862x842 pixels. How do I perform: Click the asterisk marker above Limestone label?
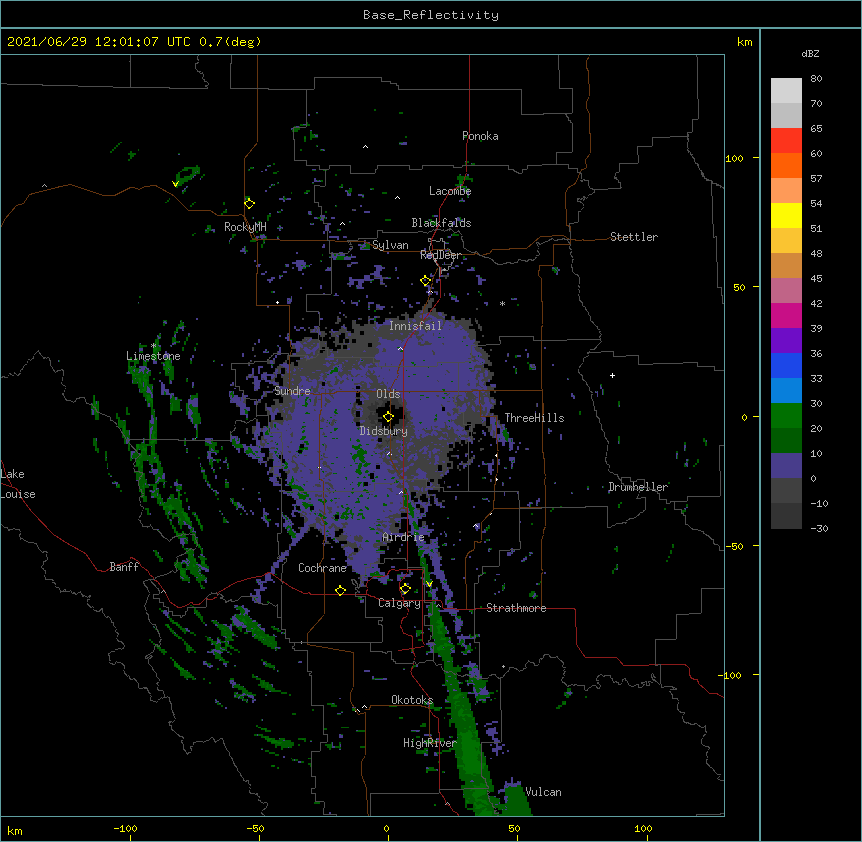[153, 346]
